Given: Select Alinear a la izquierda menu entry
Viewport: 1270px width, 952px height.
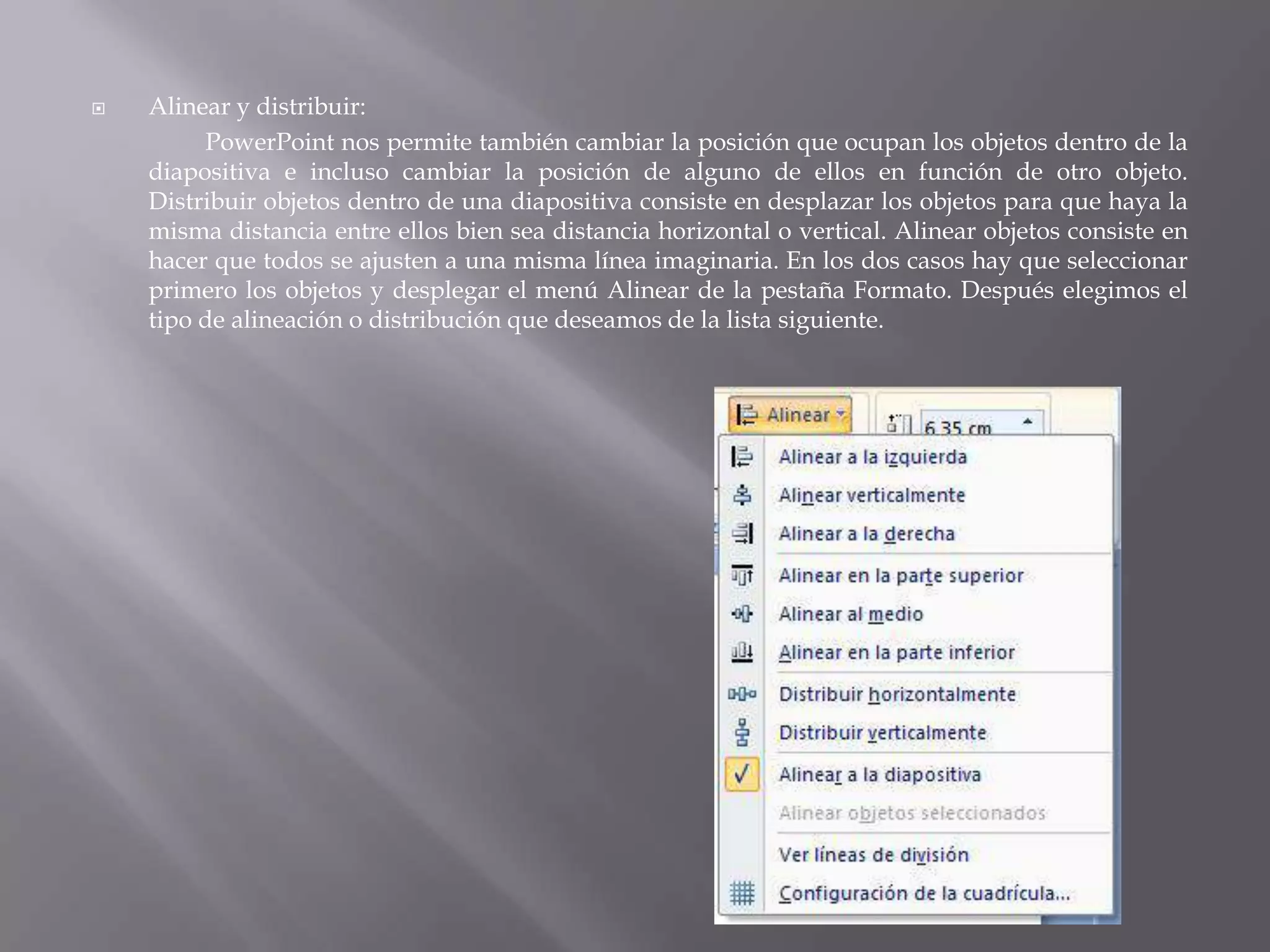Looking at the screenshot, I should click(x=873, y=457).
